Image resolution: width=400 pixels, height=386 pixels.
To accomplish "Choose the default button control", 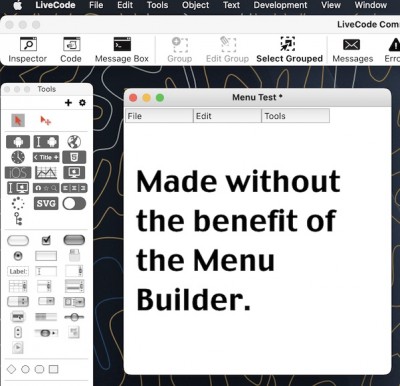I will (x=74, y=240).
